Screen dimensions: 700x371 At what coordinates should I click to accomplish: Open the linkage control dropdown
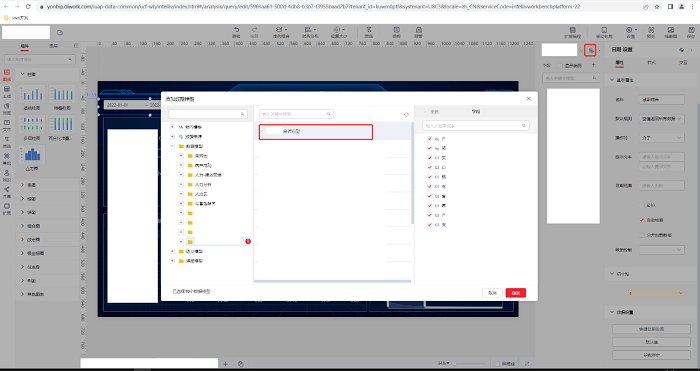662,250
